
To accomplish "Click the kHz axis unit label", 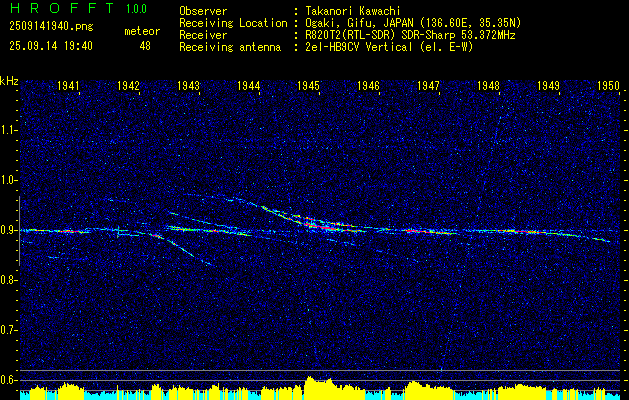I will pos(9,81).
